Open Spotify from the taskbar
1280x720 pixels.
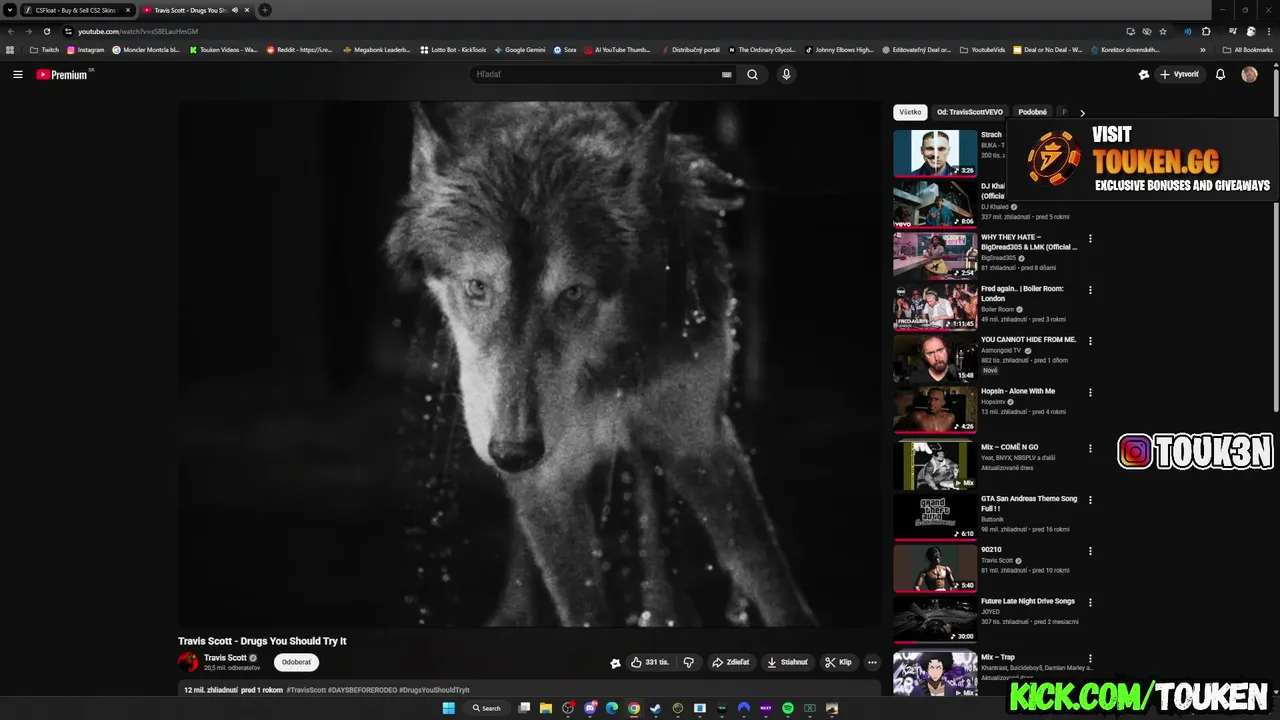pyautogui.click(x=788, y=708)
